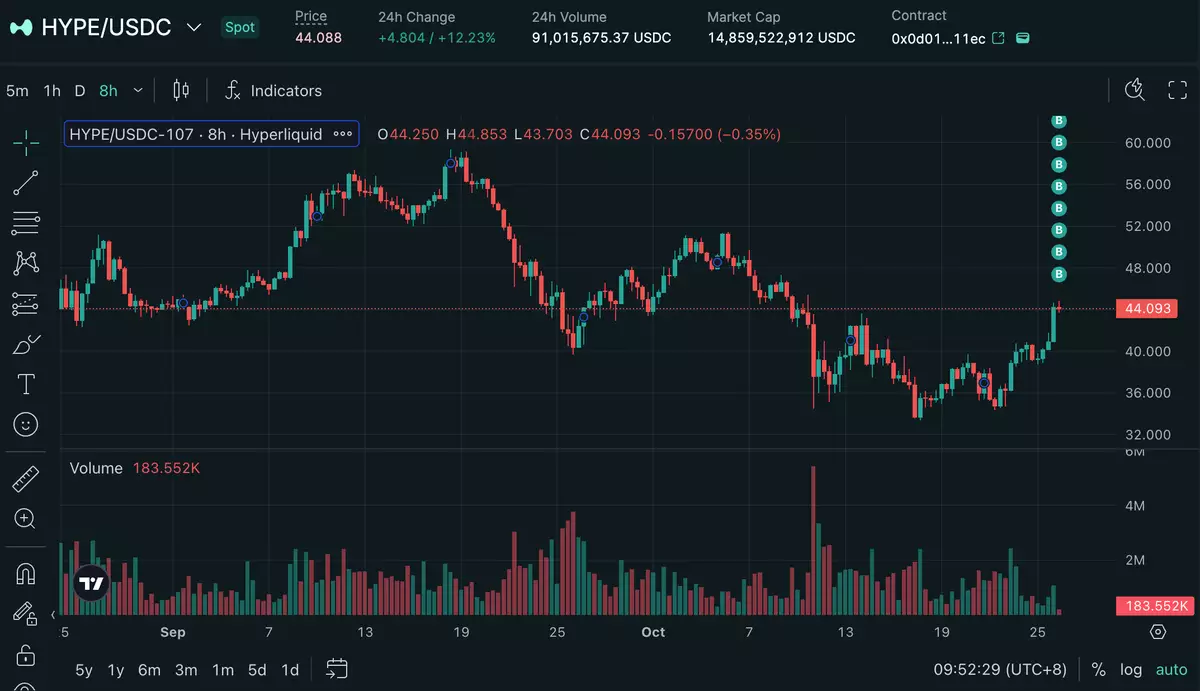Select the Text tool in left toolbar
The height and width of the screenshot is (691, 1200).
tap(26, 384)
